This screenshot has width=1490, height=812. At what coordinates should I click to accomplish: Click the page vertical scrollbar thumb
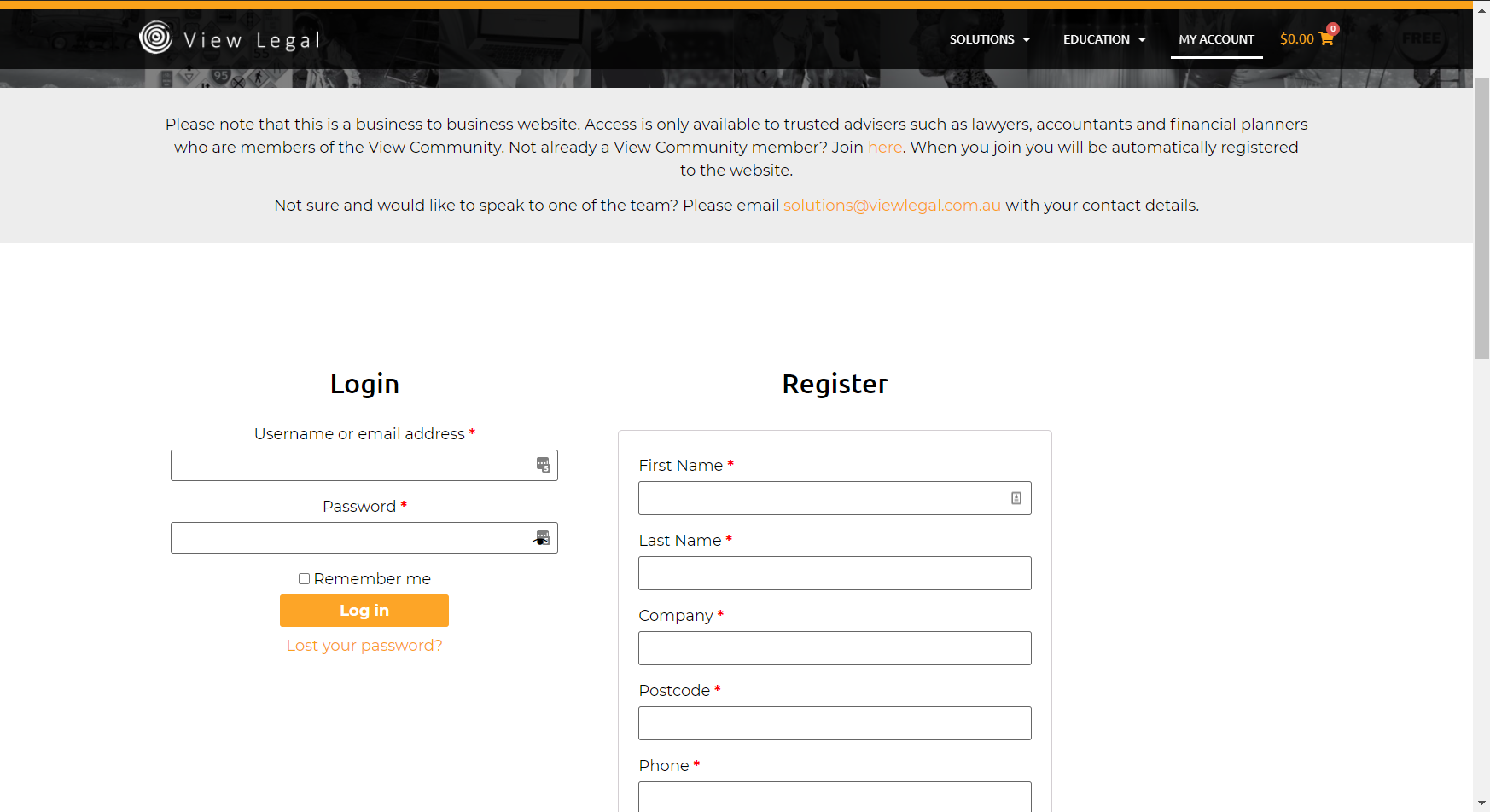(1481, 217)
